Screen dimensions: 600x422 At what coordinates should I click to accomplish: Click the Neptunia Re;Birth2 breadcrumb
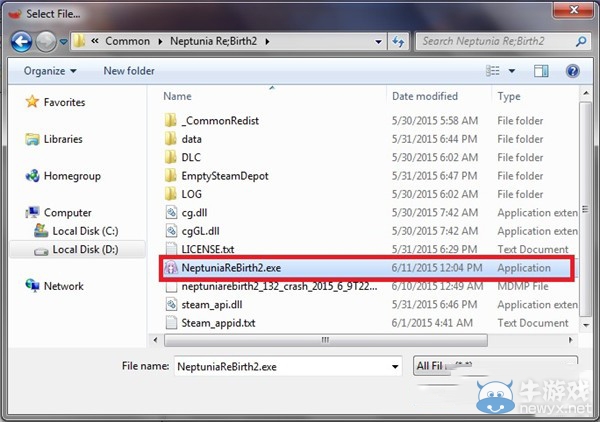tap(214, 41)
